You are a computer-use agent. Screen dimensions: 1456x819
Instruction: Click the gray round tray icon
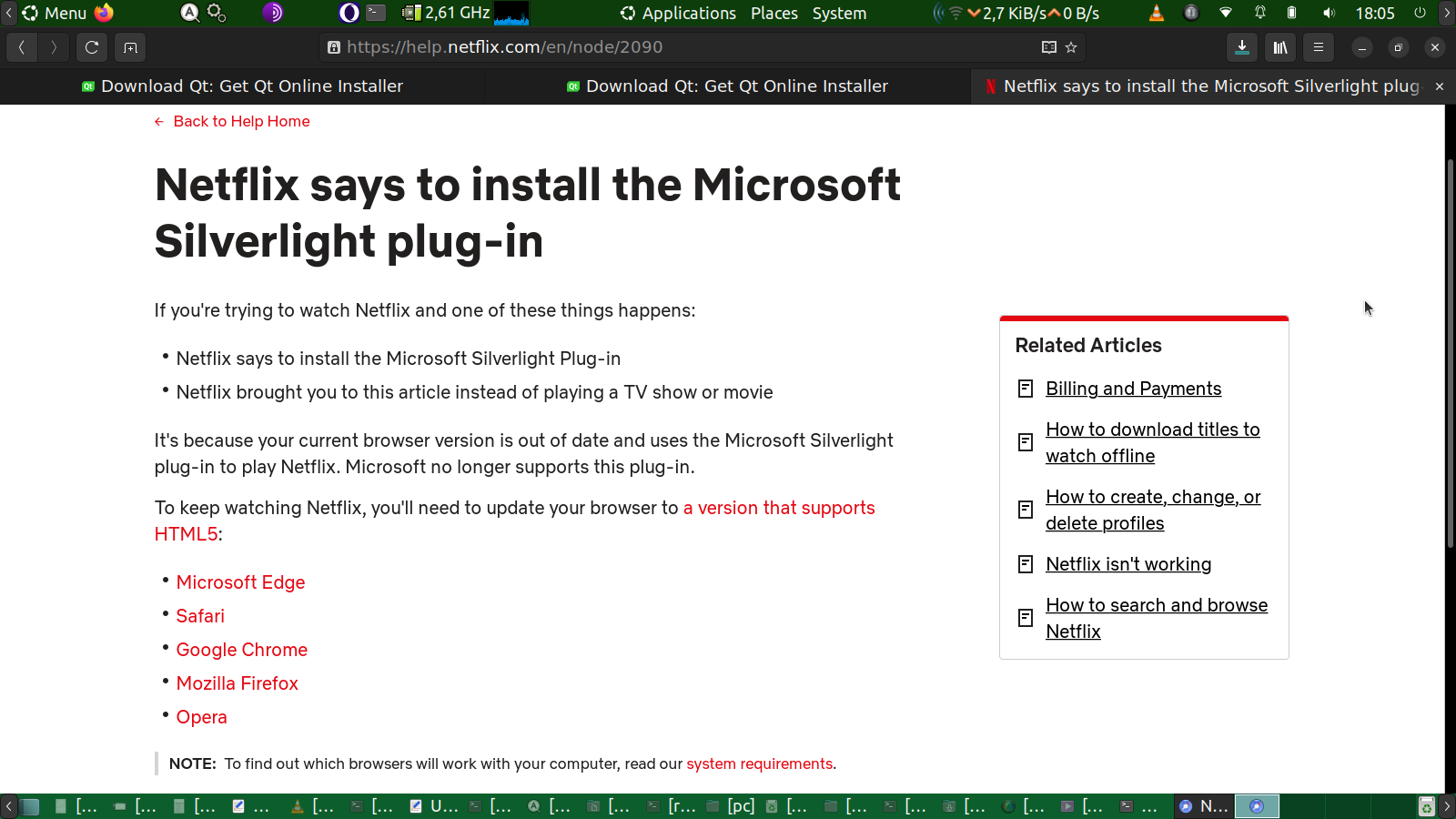(1191, 13)
